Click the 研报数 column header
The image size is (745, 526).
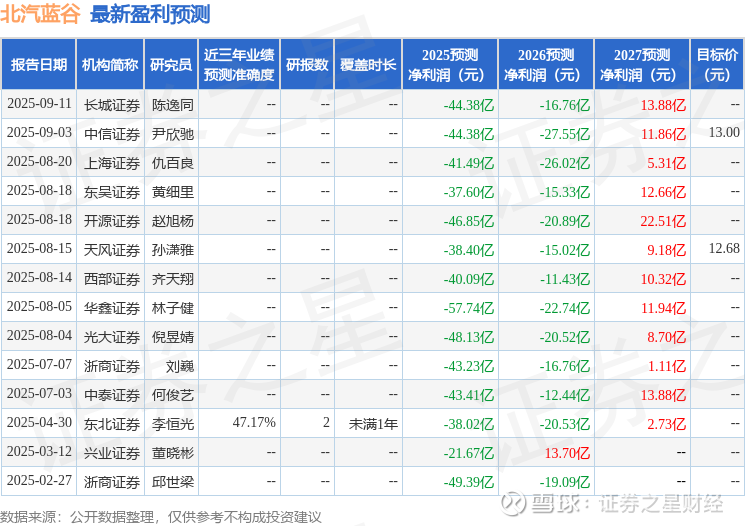point(307,65)
